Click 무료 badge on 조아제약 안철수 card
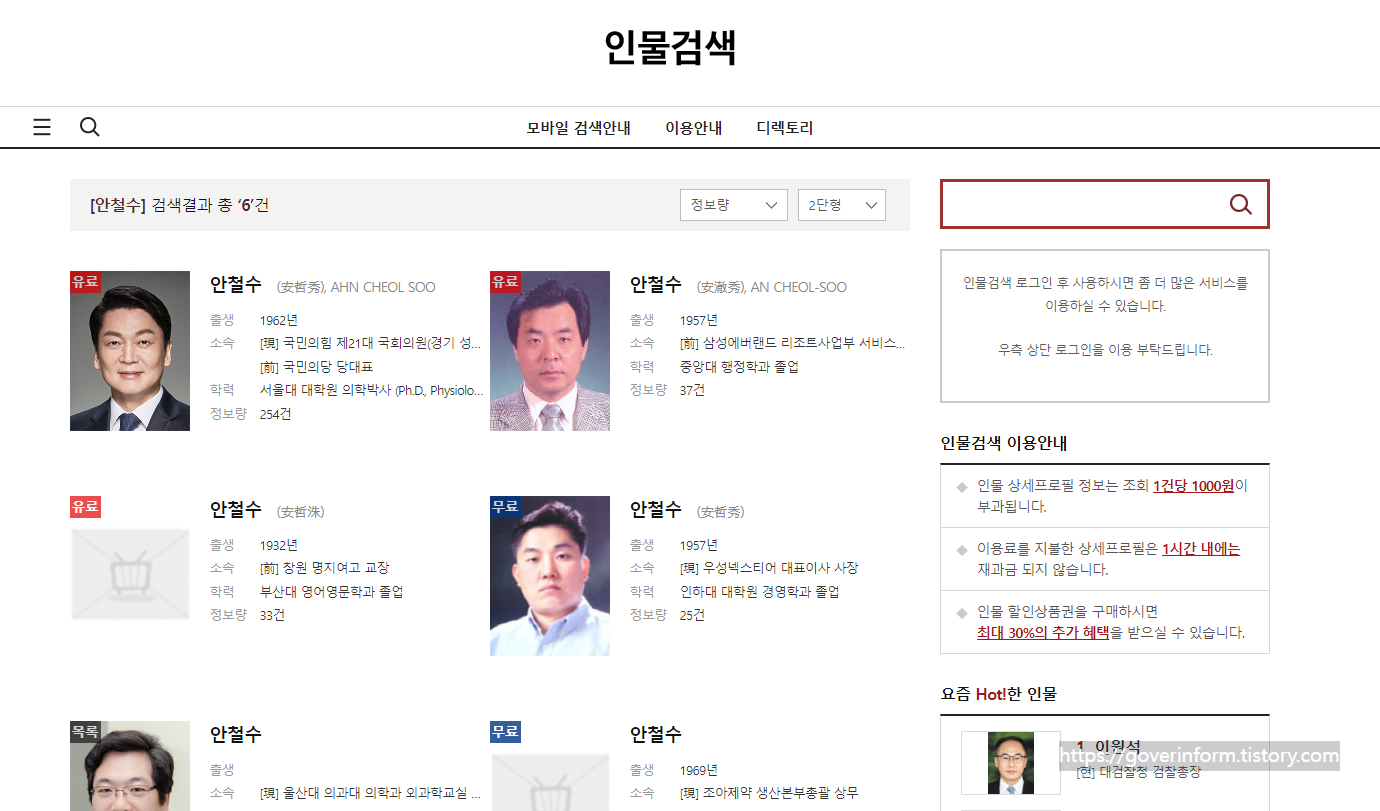 (x=505, y=732)
